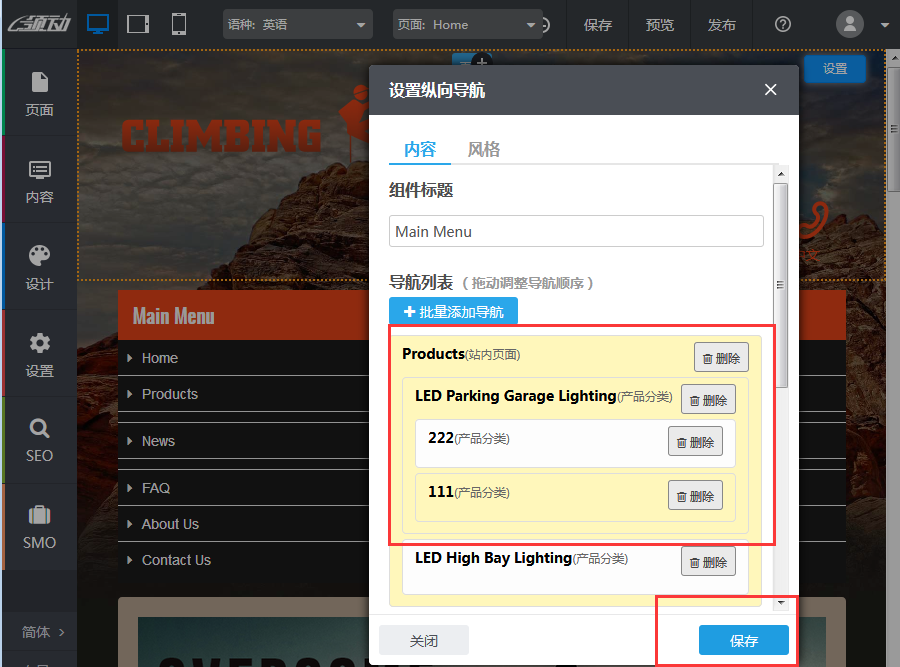Screen dimensions: 900x667
Task: Switch to tablet preview icon
Action: [139, 24]
